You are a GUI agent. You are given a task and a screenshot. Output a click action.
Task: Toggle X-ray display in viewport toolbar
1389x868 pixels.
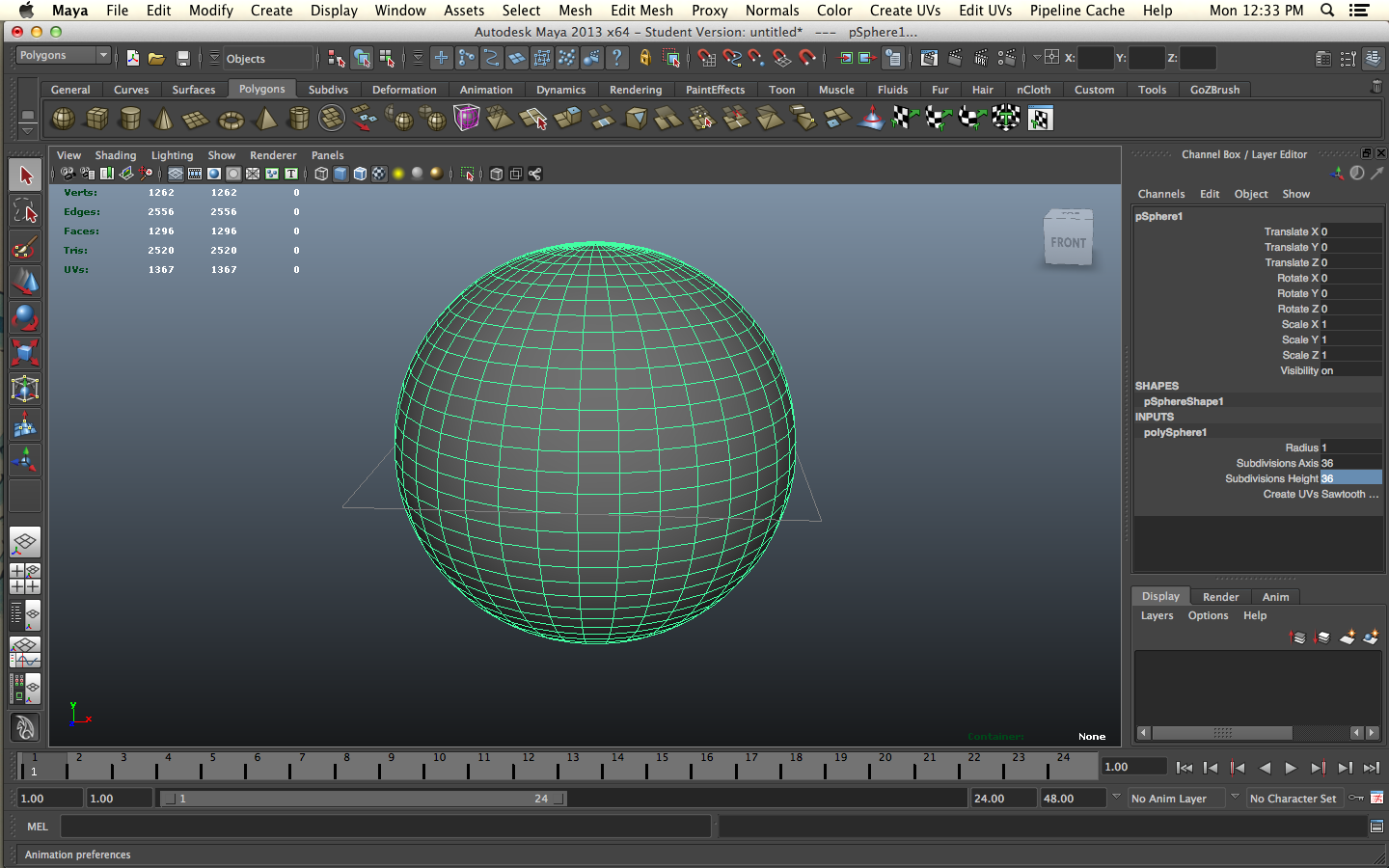coord(497,174)
